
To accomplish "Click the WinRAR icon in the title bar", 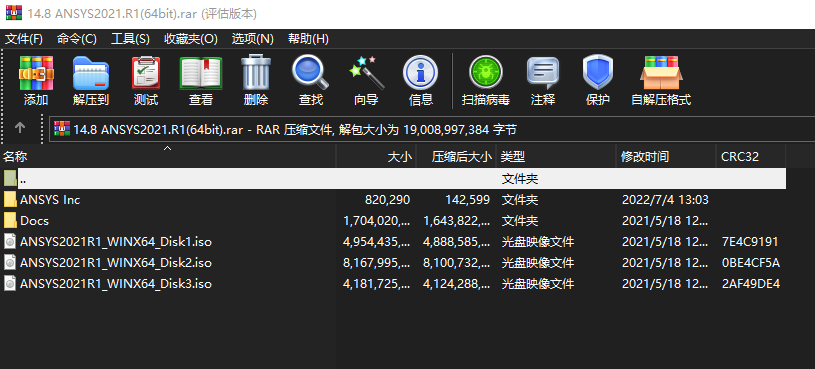I will (14, 14).
